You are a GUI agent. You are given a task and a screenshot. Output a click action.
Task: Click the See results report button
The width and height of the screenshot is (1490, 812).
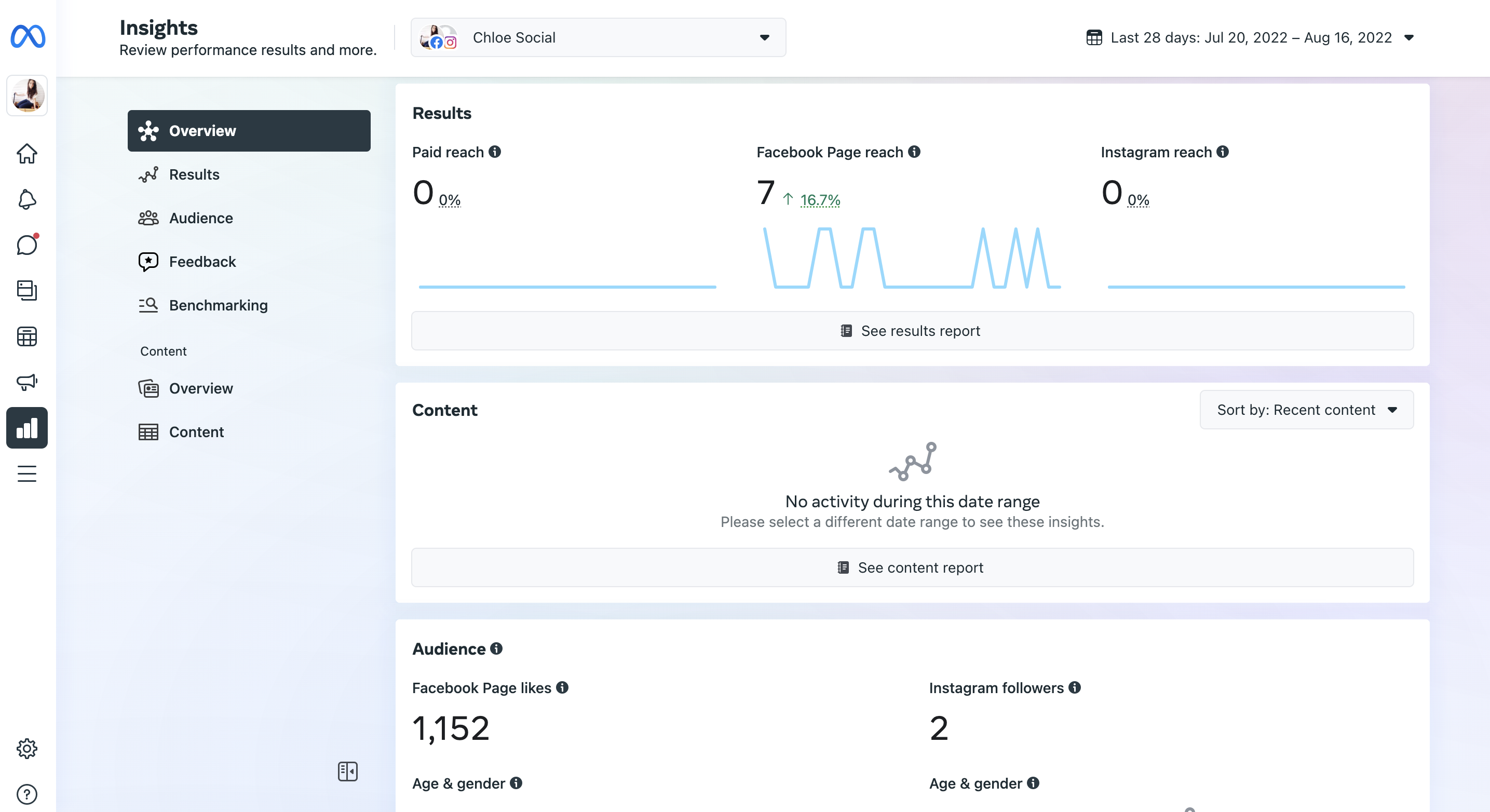[912, 331]
